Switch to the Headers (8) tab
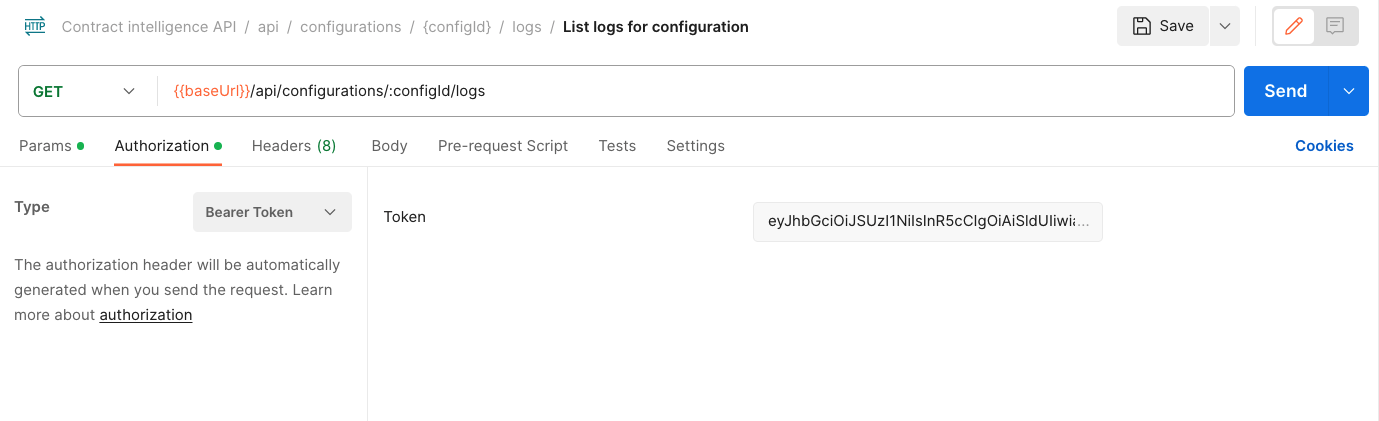Image resolution: width=1379 pixels, height=421 pixels. coord(294,146)
